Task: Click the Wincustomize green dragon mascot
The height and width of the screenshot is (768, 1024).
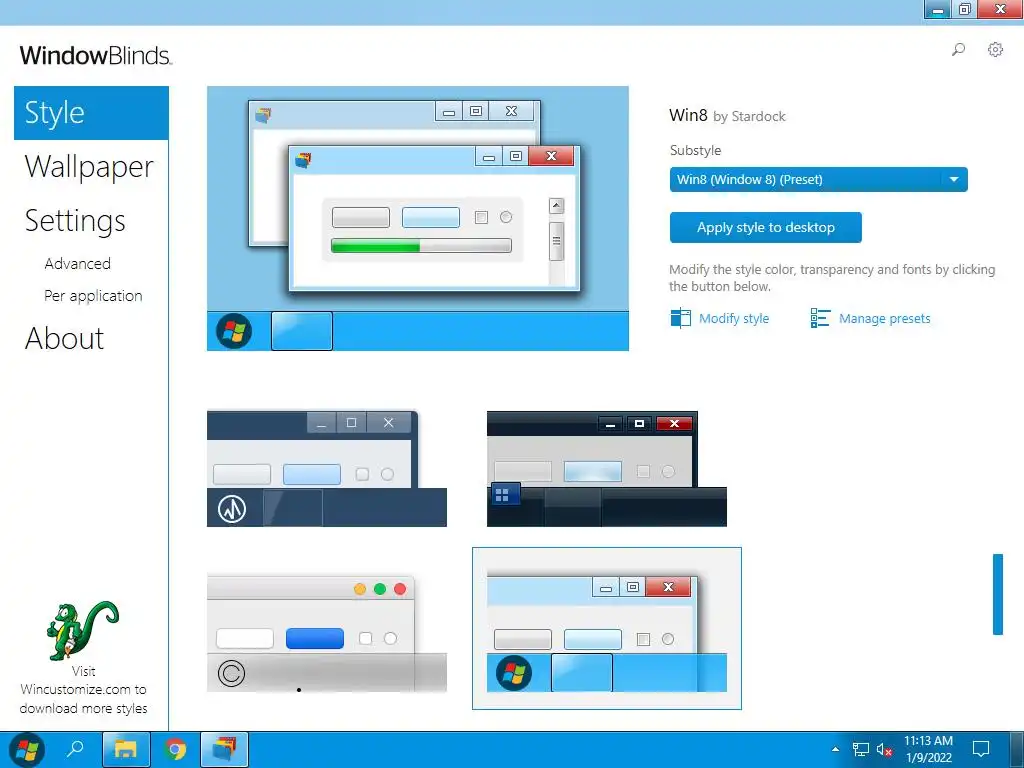Action: pyautogui.click(x=82, y=630)
